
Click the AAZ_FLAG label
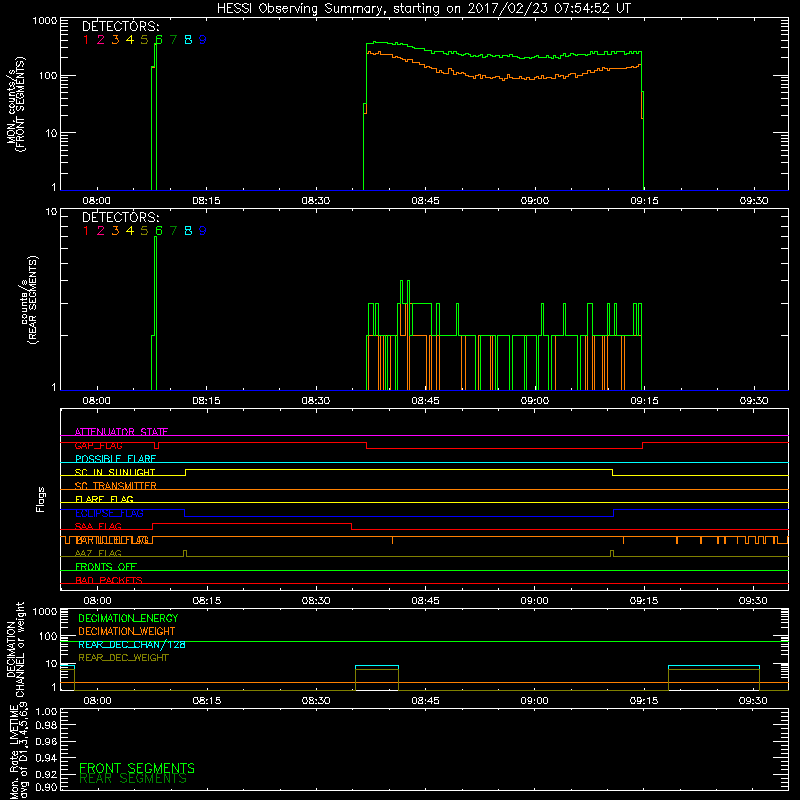click(98, 553)
